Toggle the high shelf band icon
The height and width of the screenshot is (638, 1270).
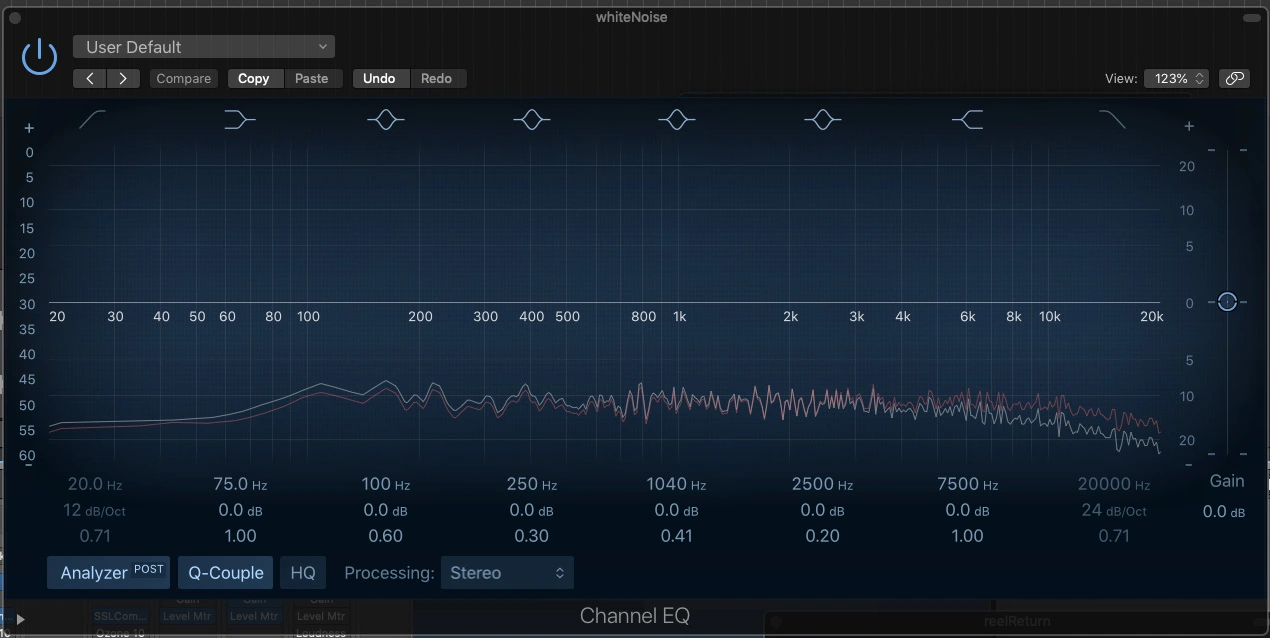[968, 120]
